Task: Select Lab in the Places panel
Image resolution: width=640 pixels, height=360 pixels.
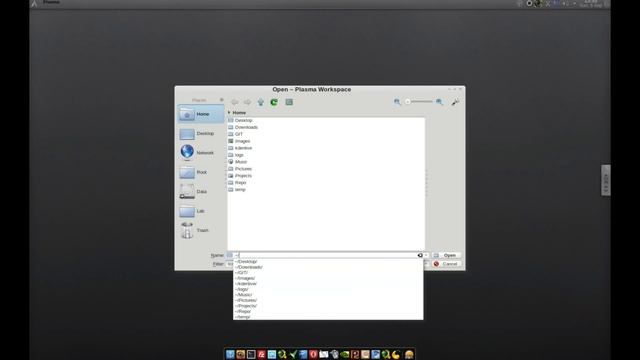Action: tap(201, 211)
